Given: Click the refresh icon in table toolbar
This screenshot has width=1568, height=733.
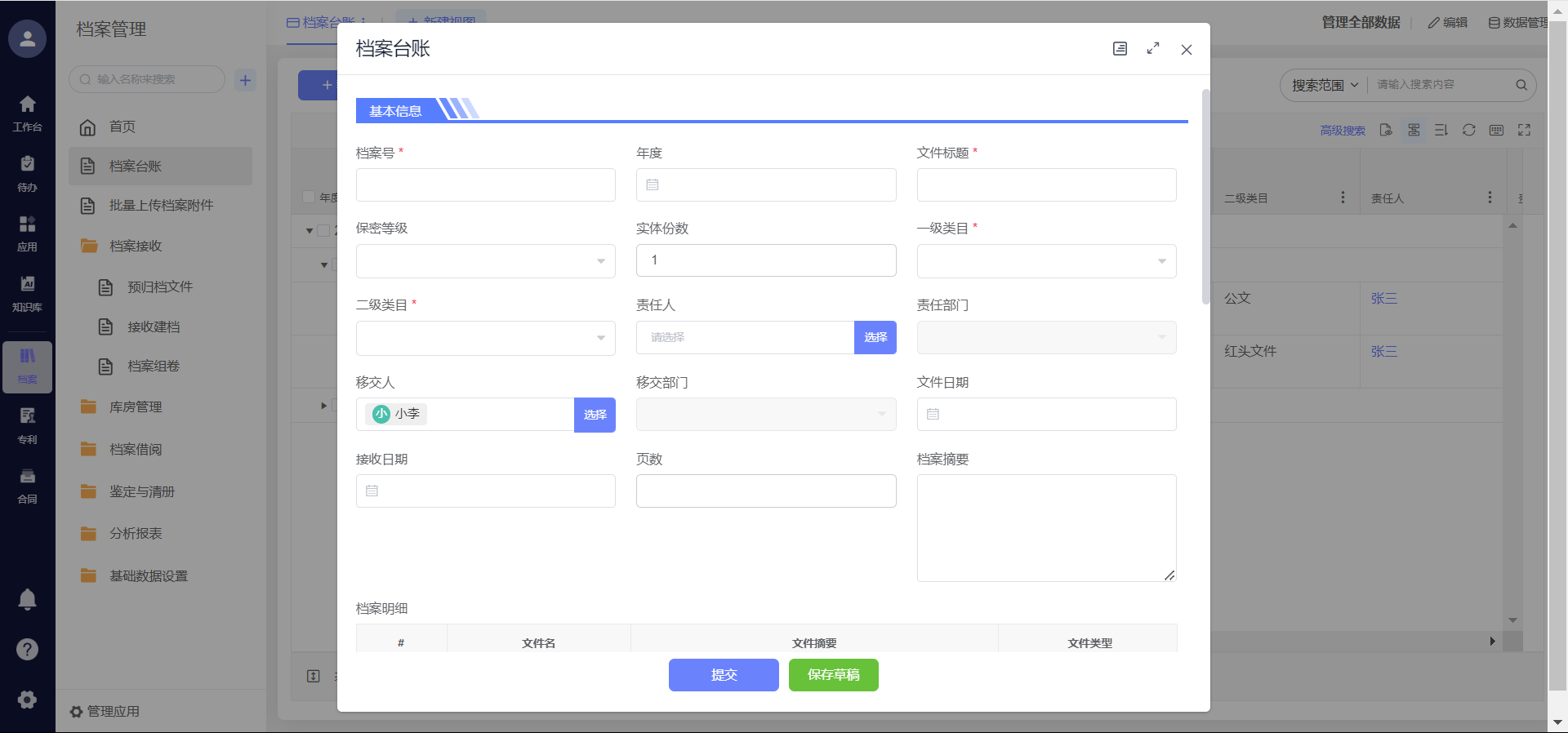Looking at the screenshot, I should pyautogui.click(x=1468, y=130).
